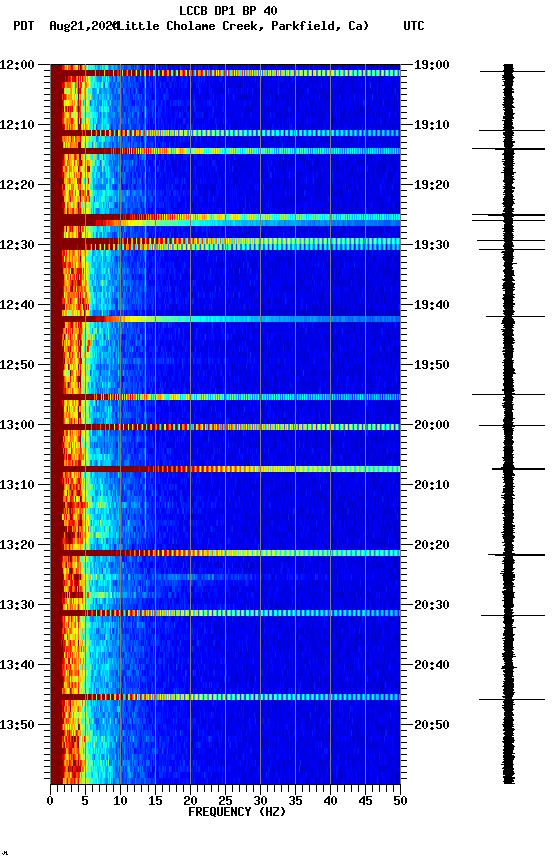Click the "20:30" UTC time label
The image size is (552, 864).
pyautogui.click(x=432, y=605)
